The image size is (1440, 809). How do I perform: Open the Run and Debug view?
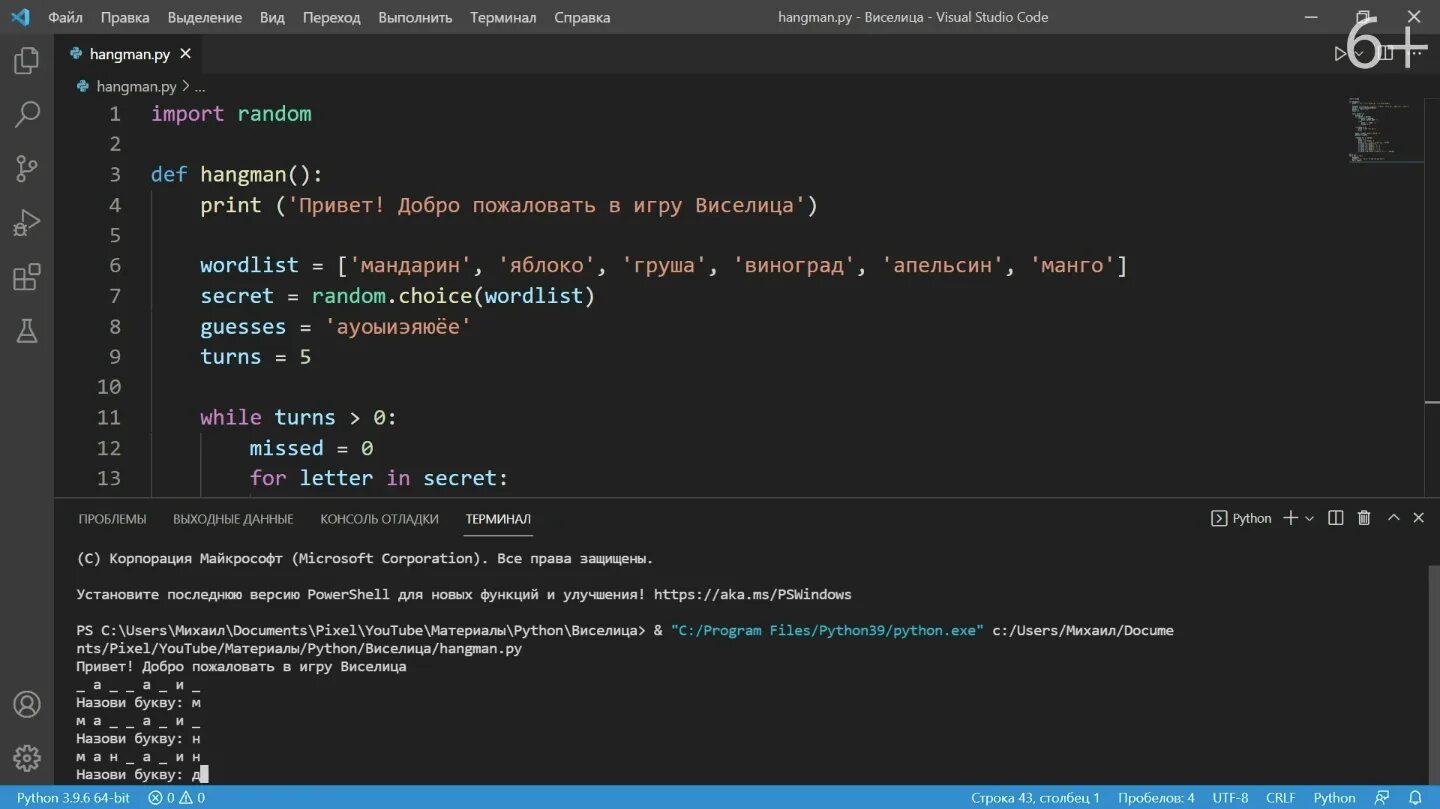(x=27, y=223)
